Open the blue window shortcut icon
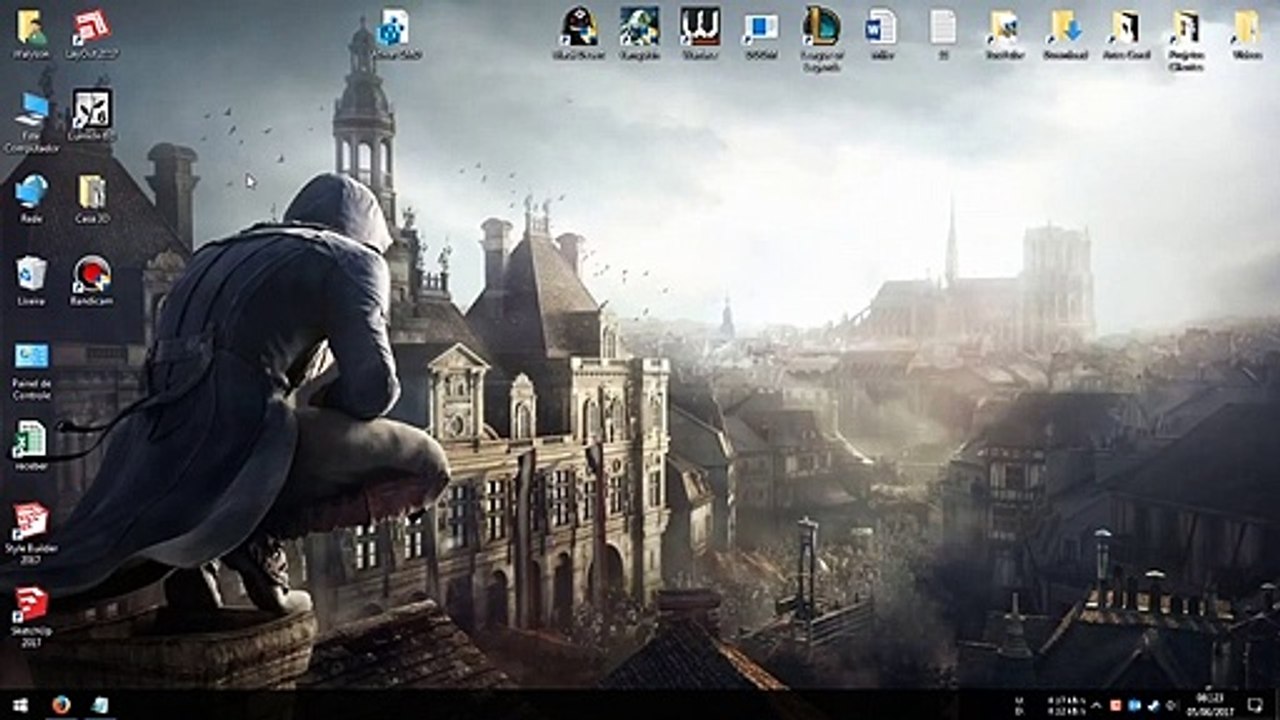This screenshot has height=720, width=1280. point(760,34)
